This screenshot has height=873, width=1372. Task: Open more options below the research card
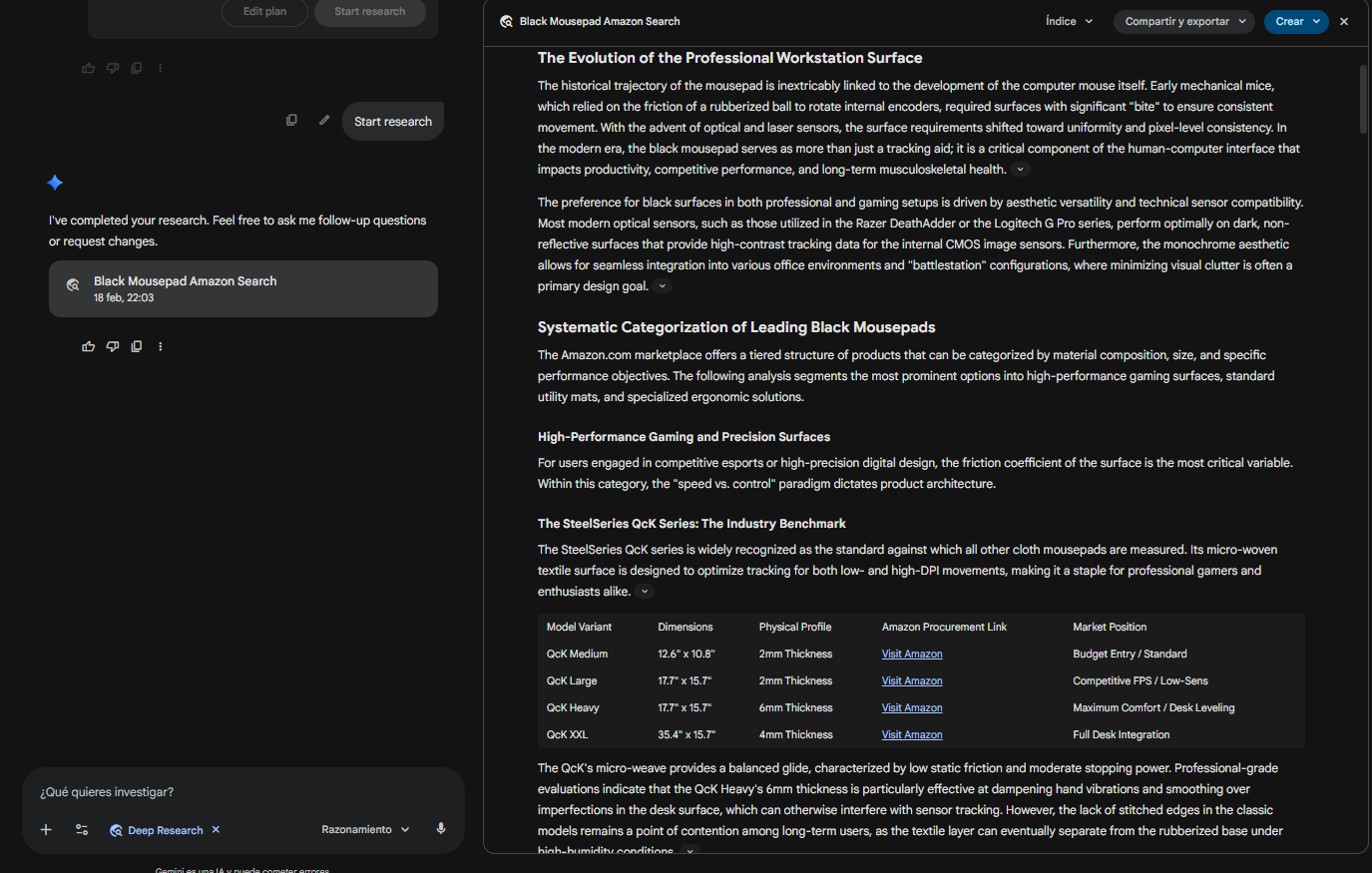[161, 346]
